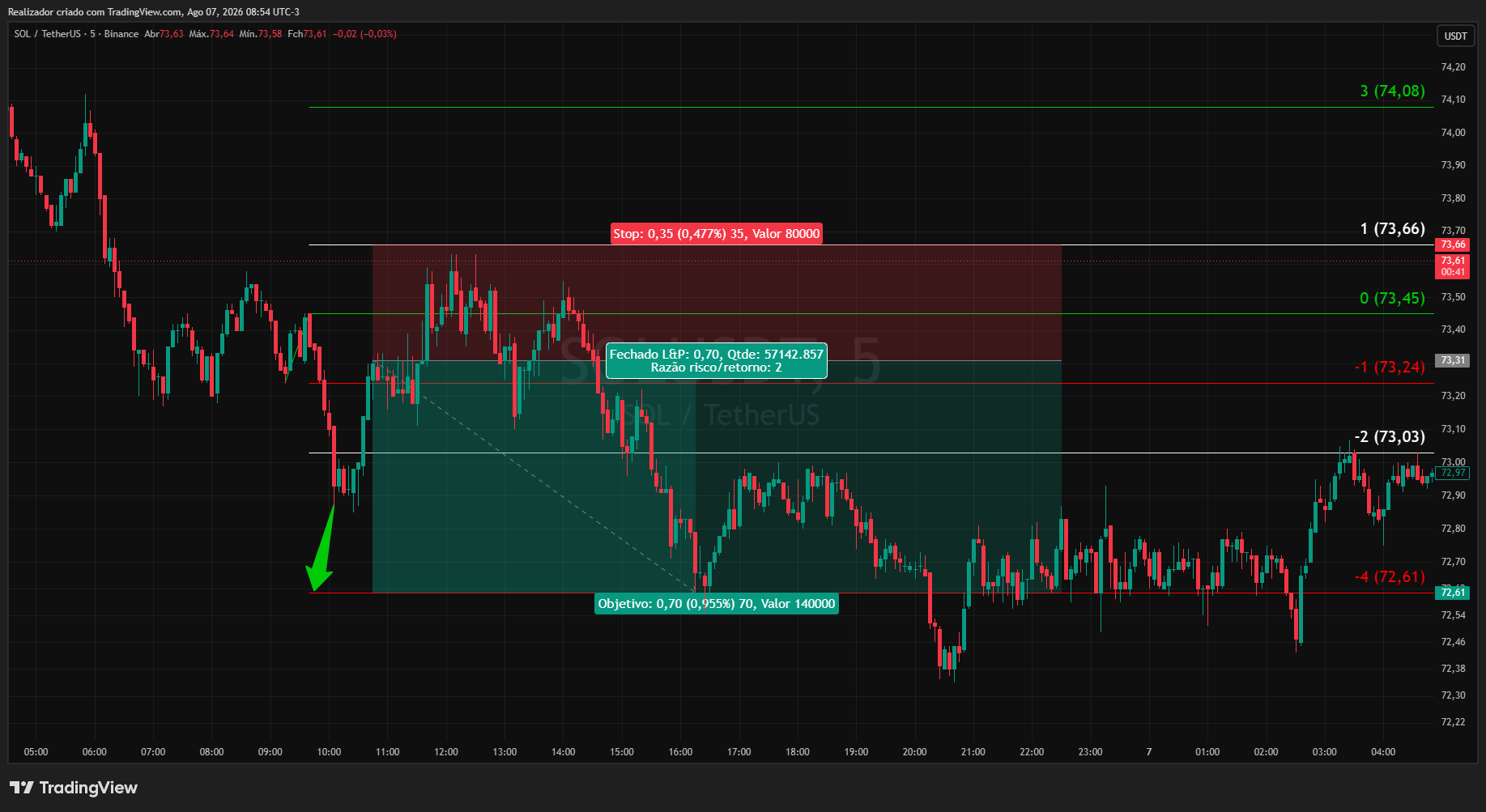This screenshot has height=812, width=1486.
Task: Click the Fechado L&P result box
Action: click(x=716, y=361)
